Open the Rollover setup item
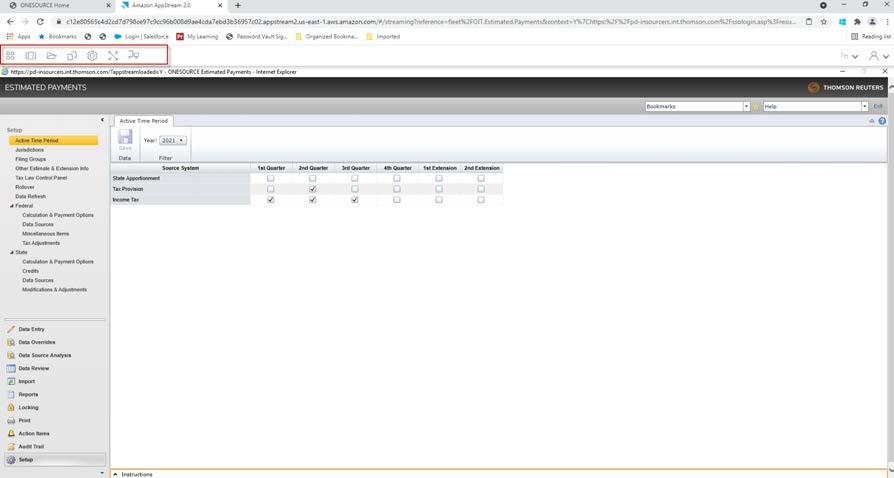Image resolution: width=894 pixels, height=478 pixels. [25, 187]
